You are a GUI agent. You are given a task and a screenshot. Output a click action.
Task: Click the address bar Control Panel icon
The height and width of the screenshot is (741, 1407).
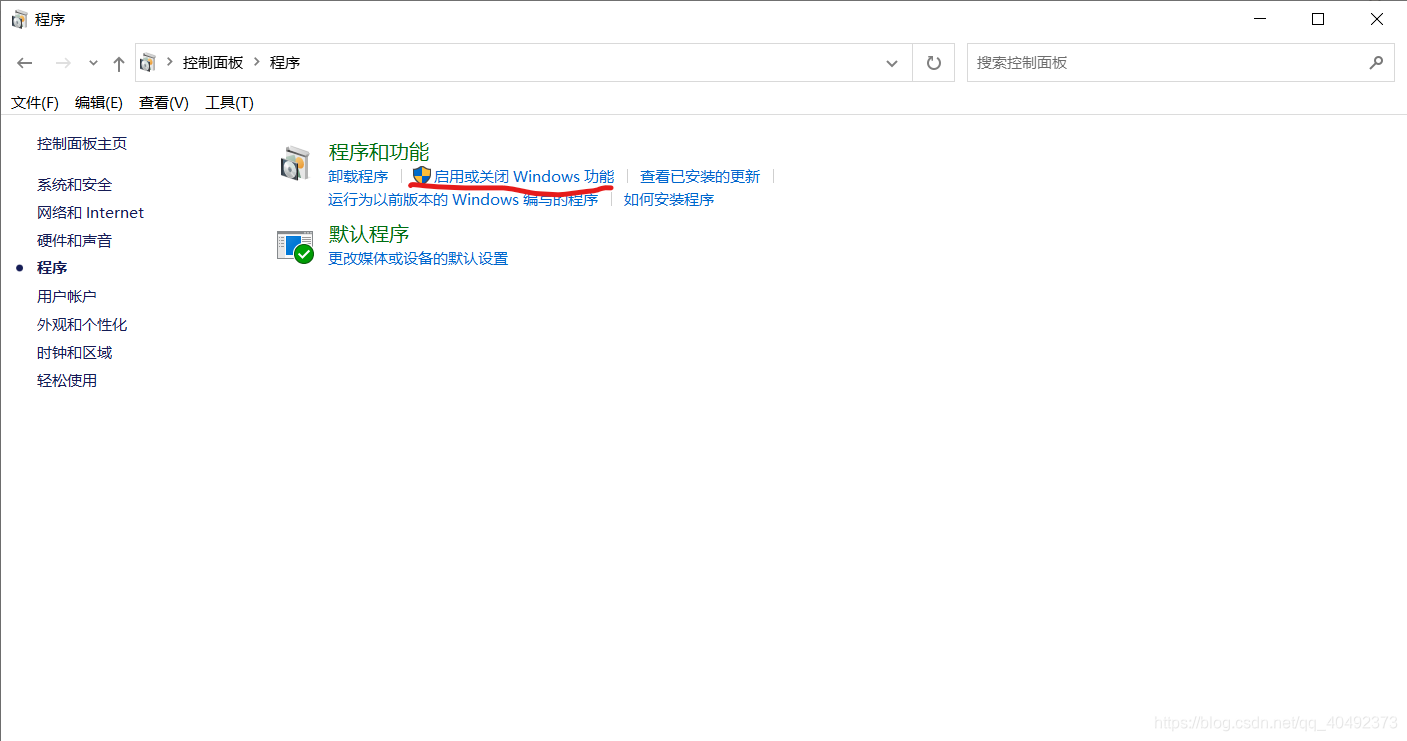(148, 62)
